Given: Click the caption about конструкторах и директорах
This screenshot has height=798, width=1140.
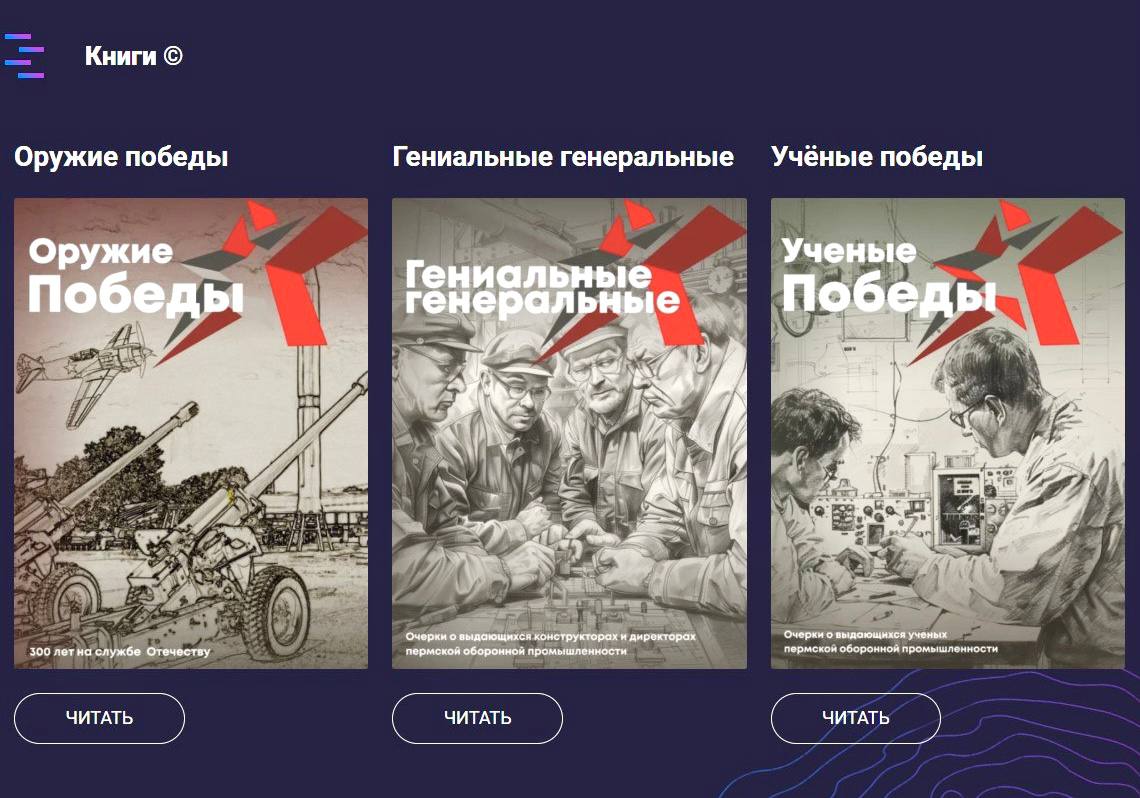Looking at the screenshot, I should (x=550, y=643).
